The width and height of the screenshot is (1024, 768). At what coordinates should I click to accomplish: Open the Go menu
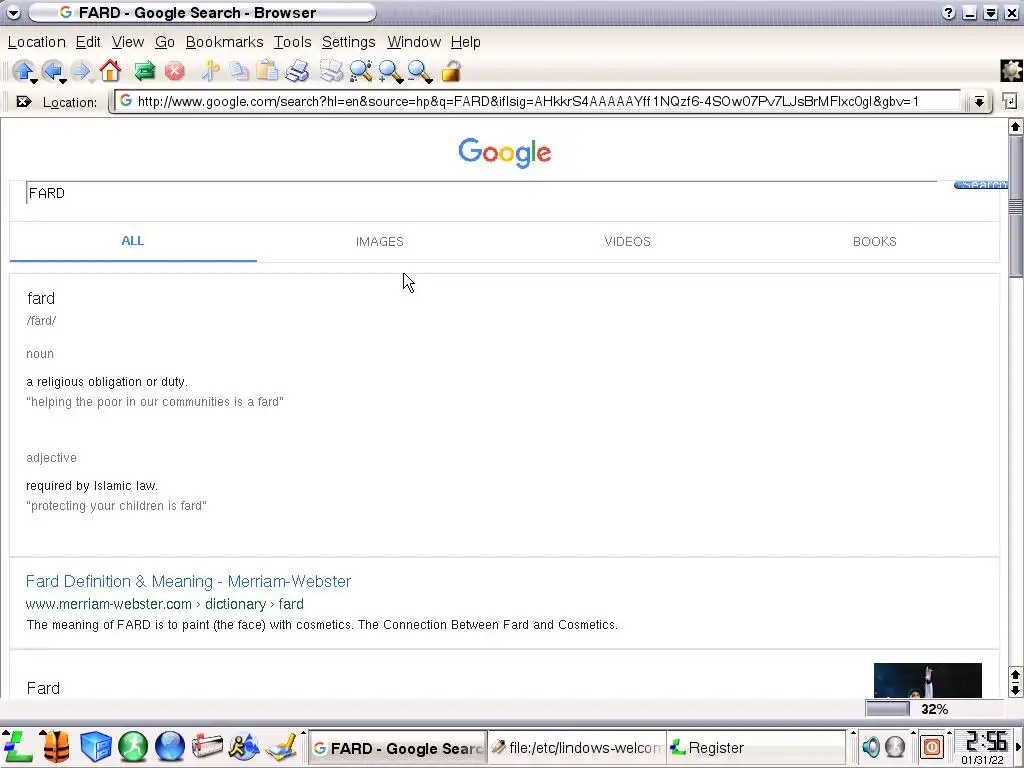(165, 42)
